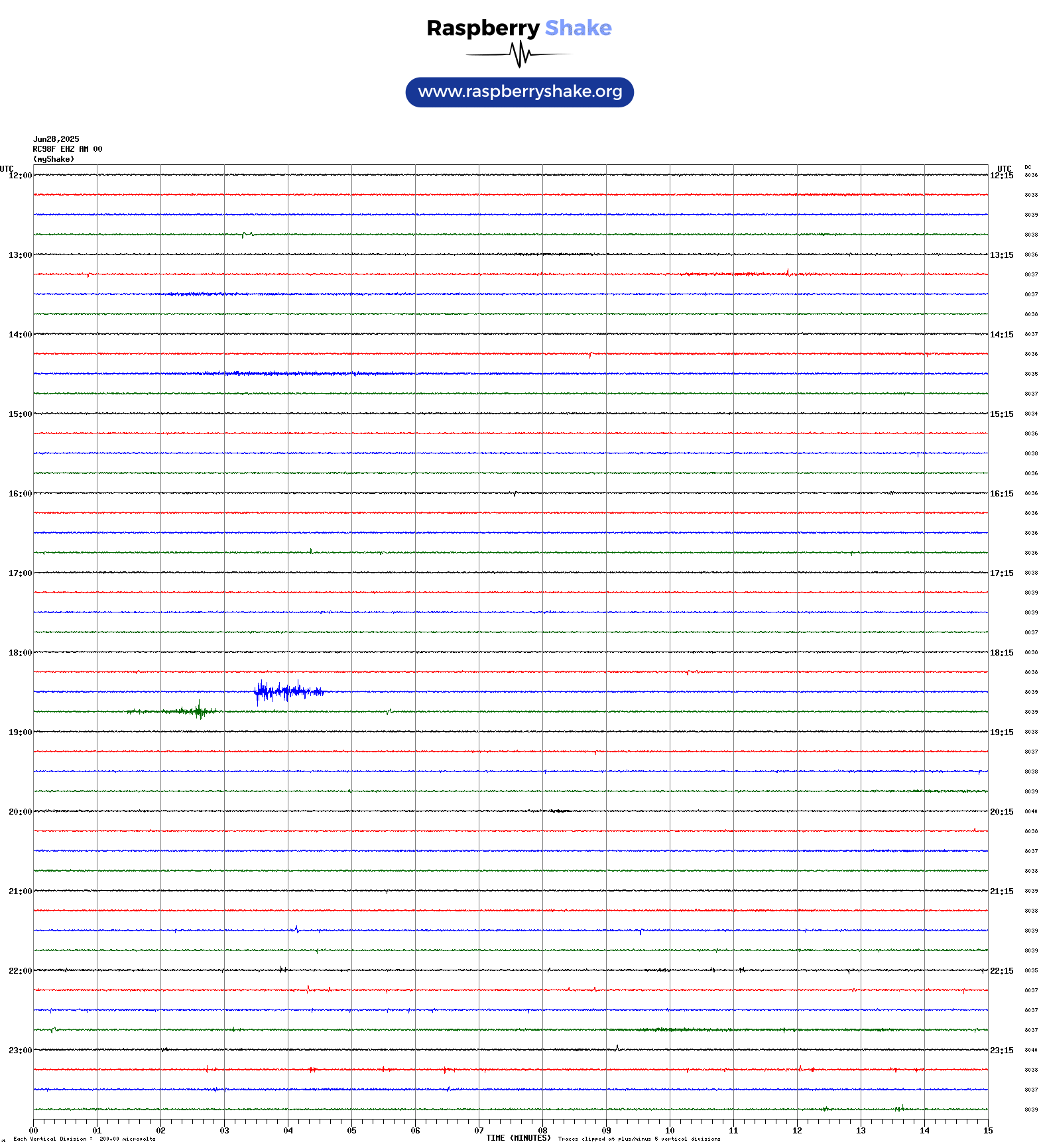Image resolution: width=1041 pixels, height=1148 pixels.
Task: Click the 15:15 end-time label
Action: (x=1002, y=414)
